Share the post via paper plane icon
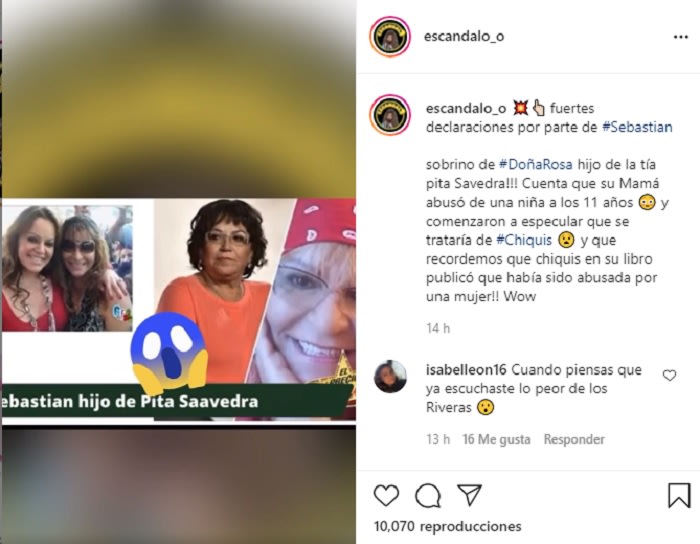Screen dimensions: 700x544 point(470,494)
